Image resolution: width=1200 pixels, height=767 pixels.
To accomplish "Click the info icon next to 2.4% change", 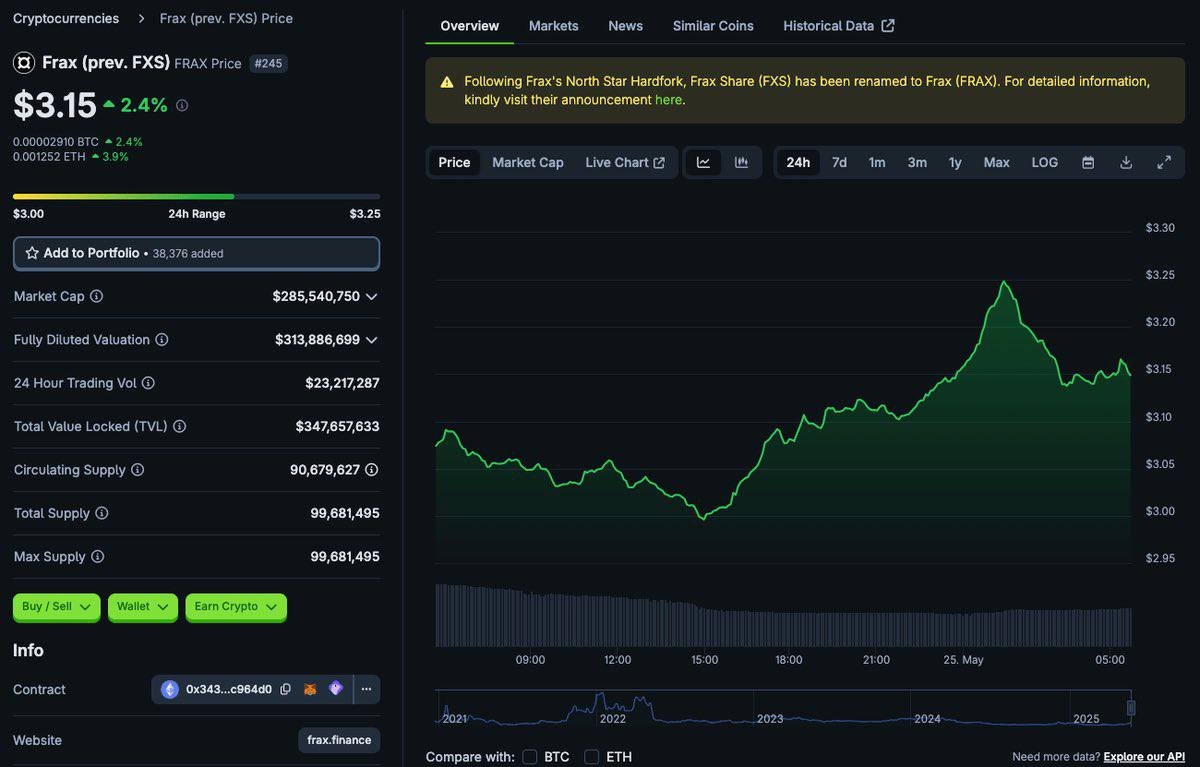I will pos(181,105).
